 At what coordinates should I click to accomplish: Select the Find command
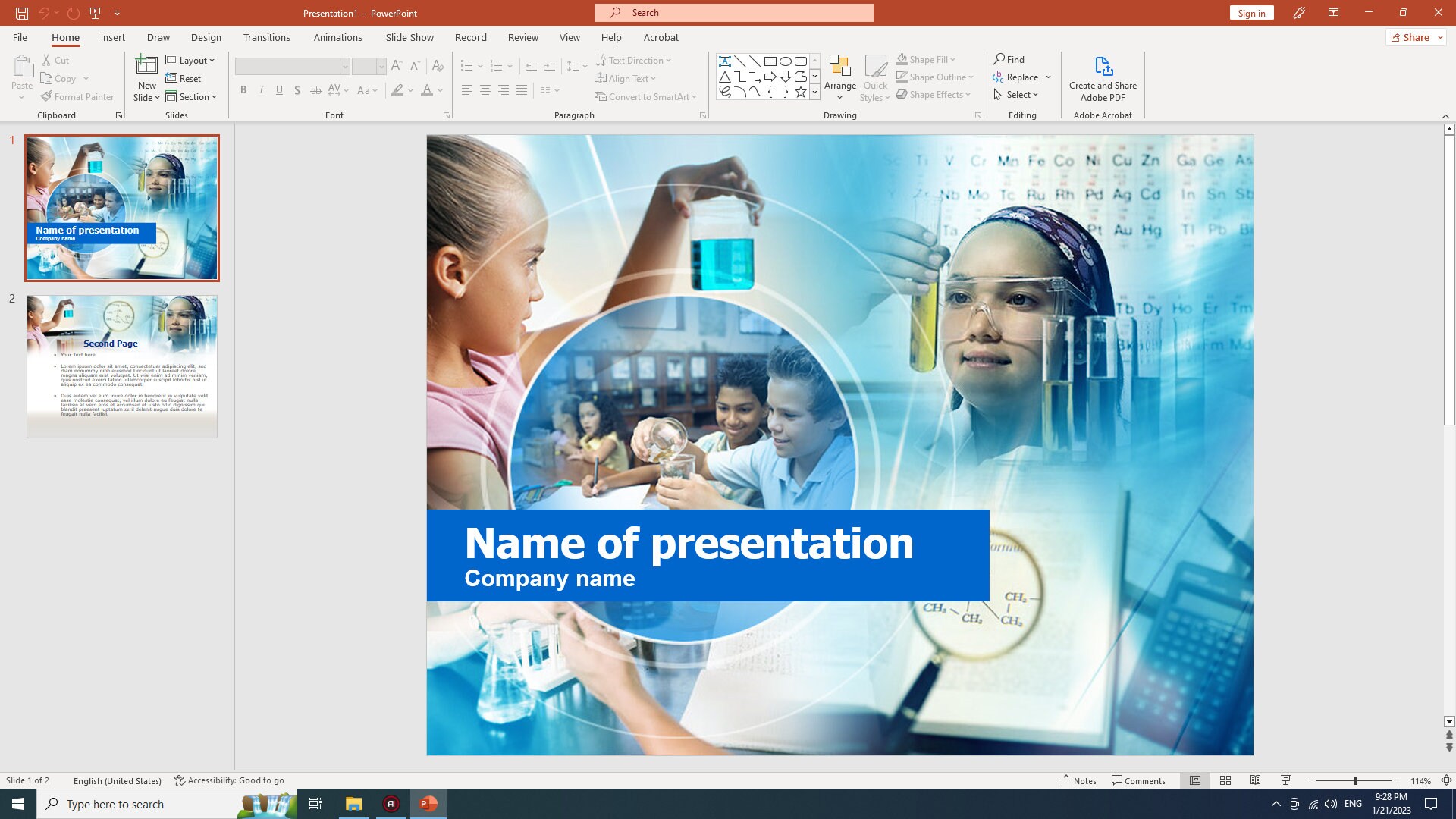(x=1009, y=58)
